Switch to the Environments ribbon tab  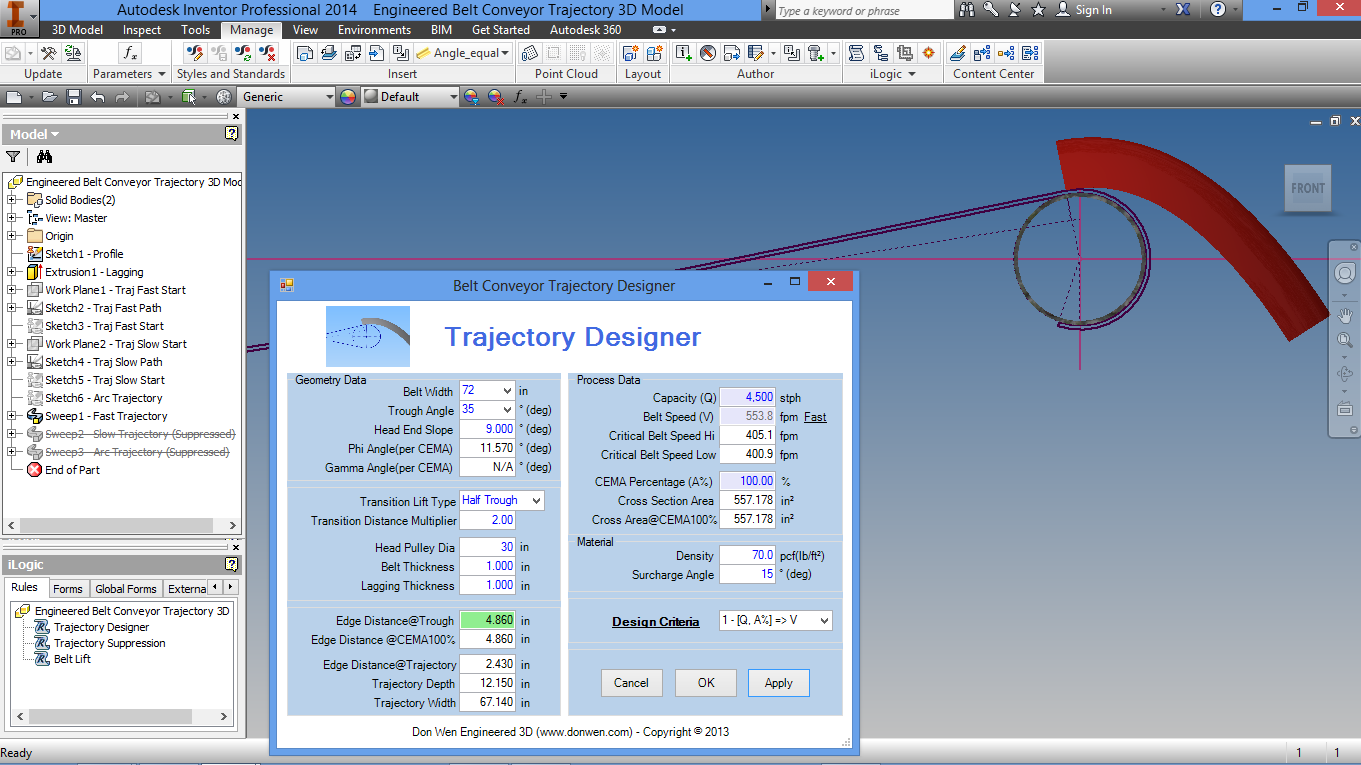coord(374,30)
